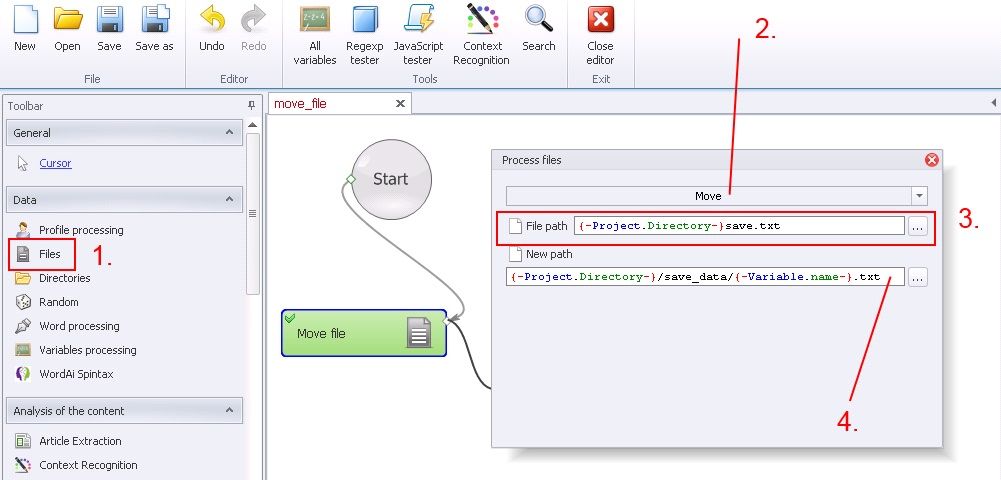The width and height of the screenshot is (1001, 480).
Task: Launch the JavaScript tester
Action: (x=418, y=21)
